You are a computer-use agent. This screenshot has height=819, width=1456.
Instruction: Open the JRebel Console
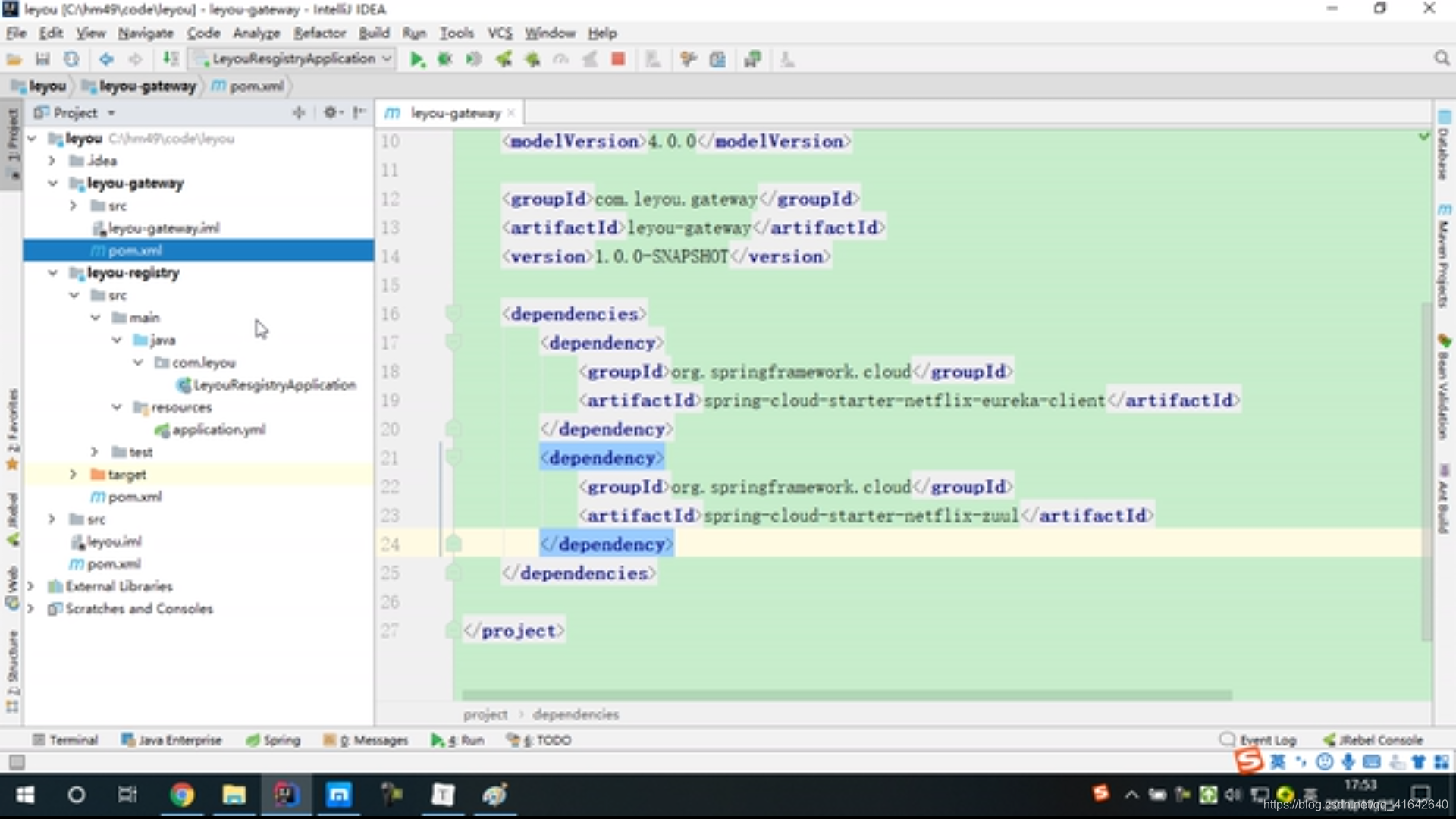(1373, 740)
